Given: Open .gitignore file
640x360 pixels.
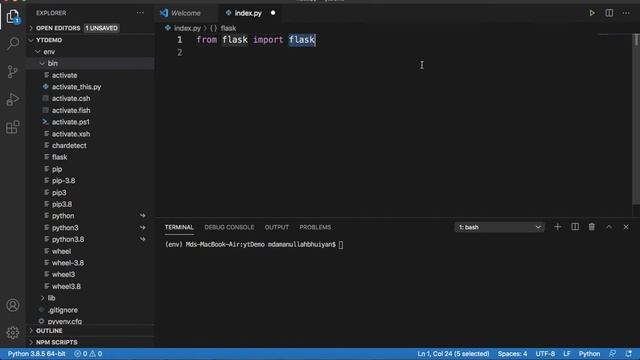Looking at the screenshot, I should click(x=62, y=310).
